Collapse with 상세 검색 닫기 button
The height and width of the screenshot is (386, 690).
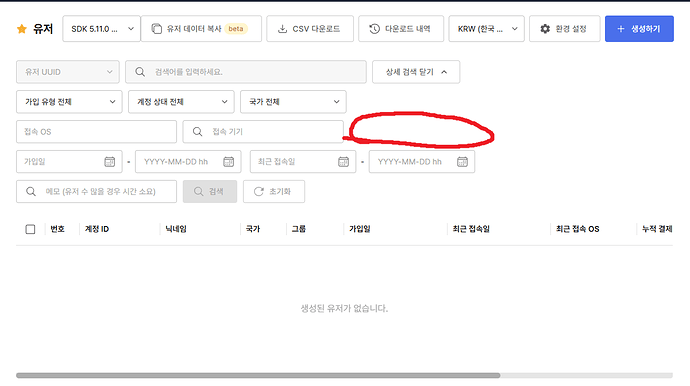416,72
